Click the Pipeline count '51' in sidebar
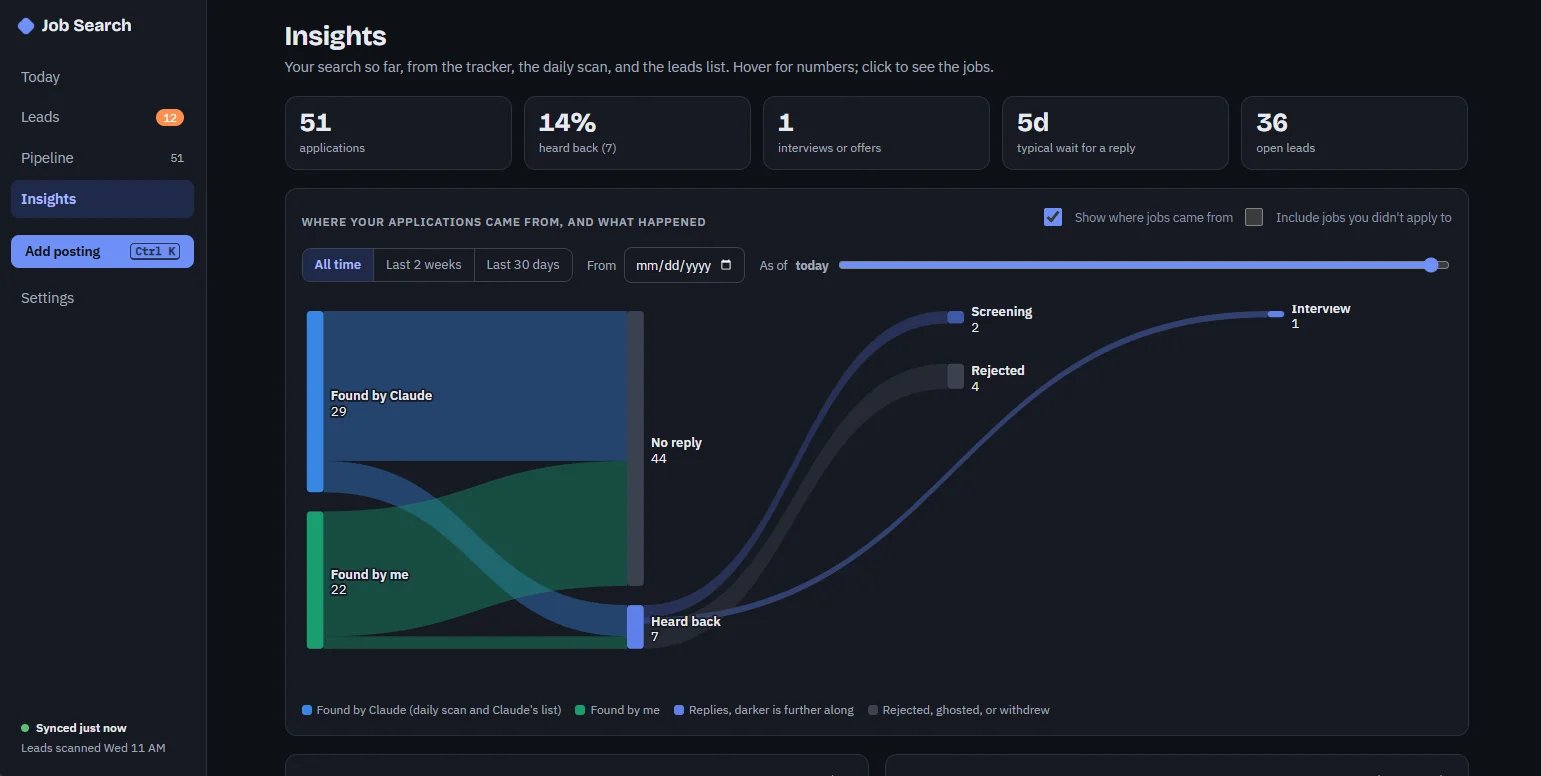The image size is (1541, 776). pos(177,158)
